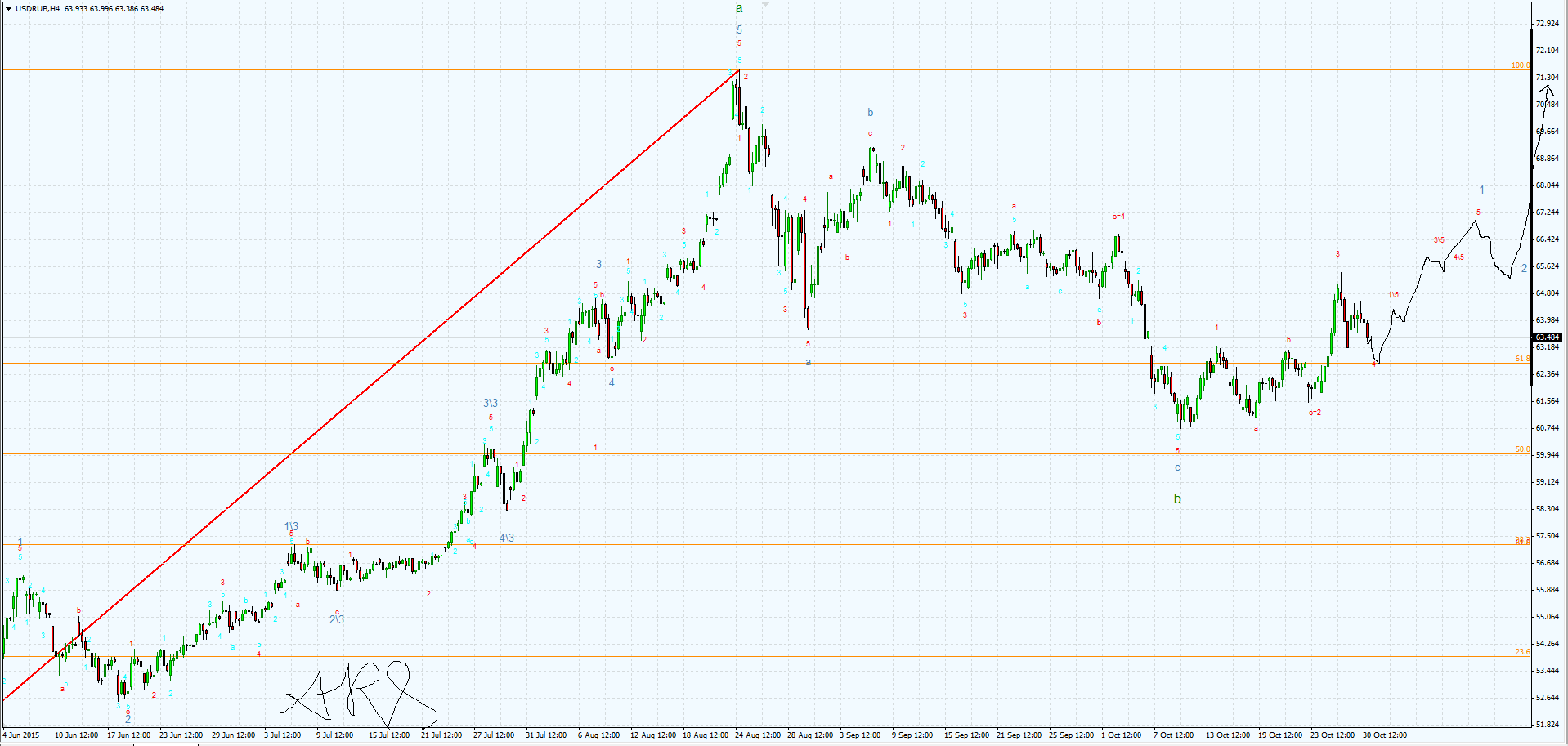The height and width of the screenshot is (746, 1568).
Task: Click the 60.744 price scale value
Action: 1547,428
